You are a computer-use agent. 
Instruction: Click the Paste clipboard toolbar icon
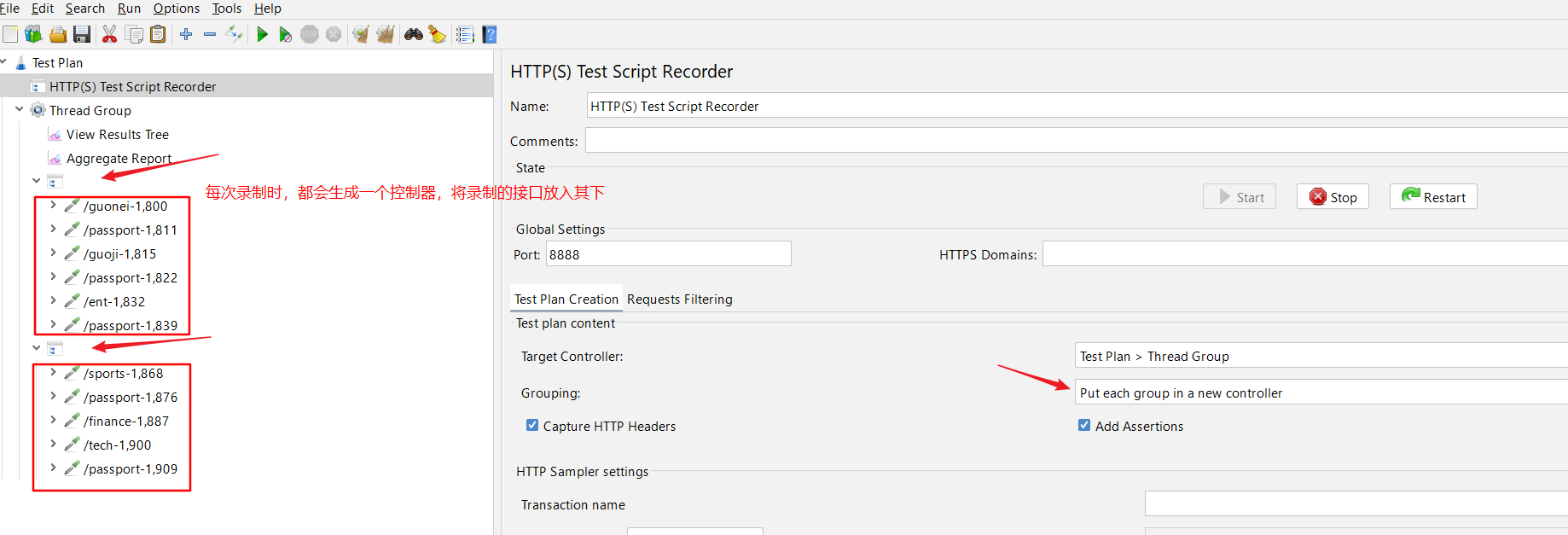click(x=158, y=34)
